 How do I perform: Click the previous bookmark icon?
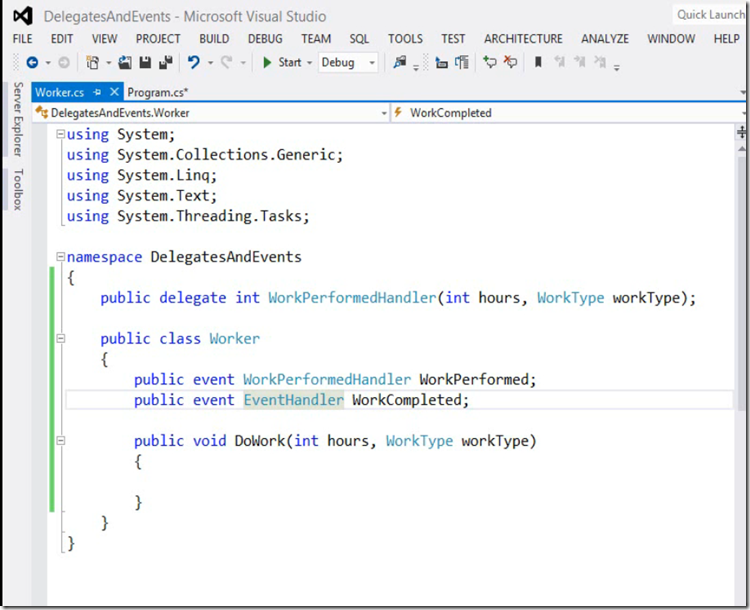[559, 62]
